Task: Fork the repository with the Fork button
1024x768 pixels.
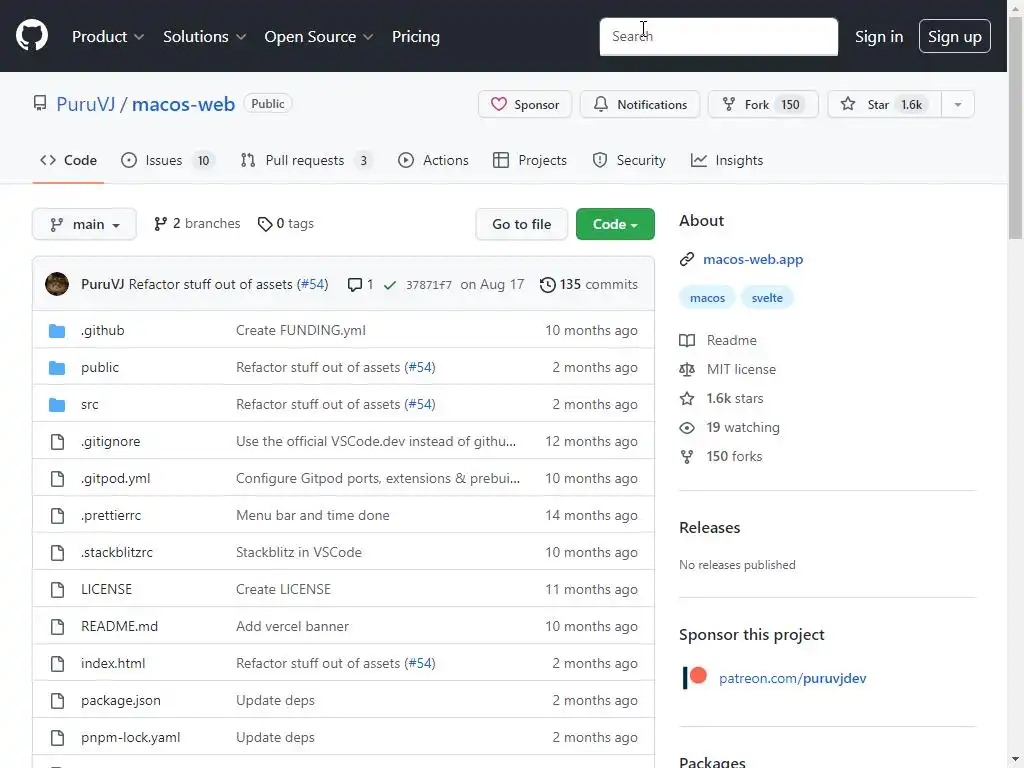Action: pyautogui.click(x=763, y=104)
